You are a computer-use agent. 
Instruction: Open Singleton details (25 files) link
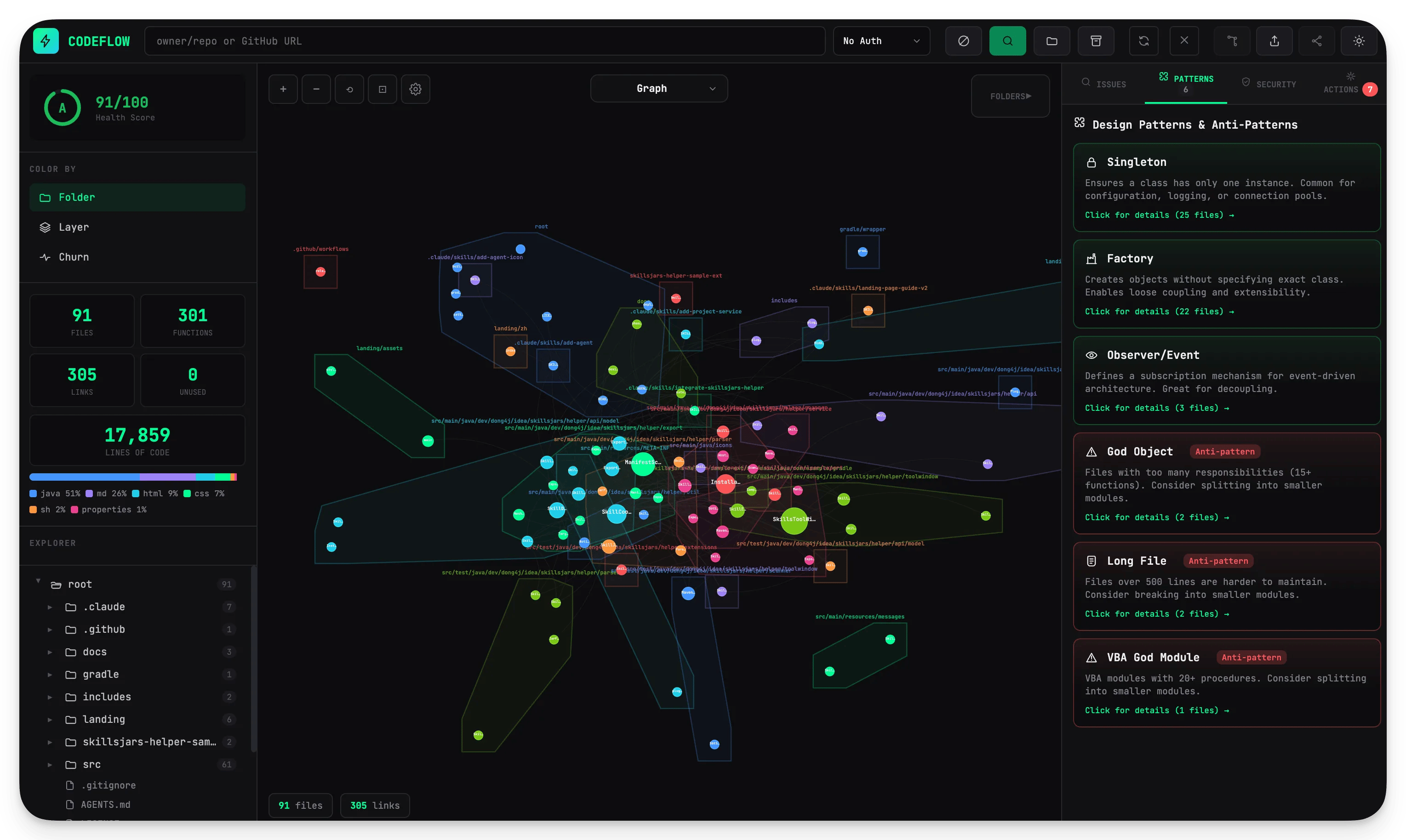click(1159, 215)
